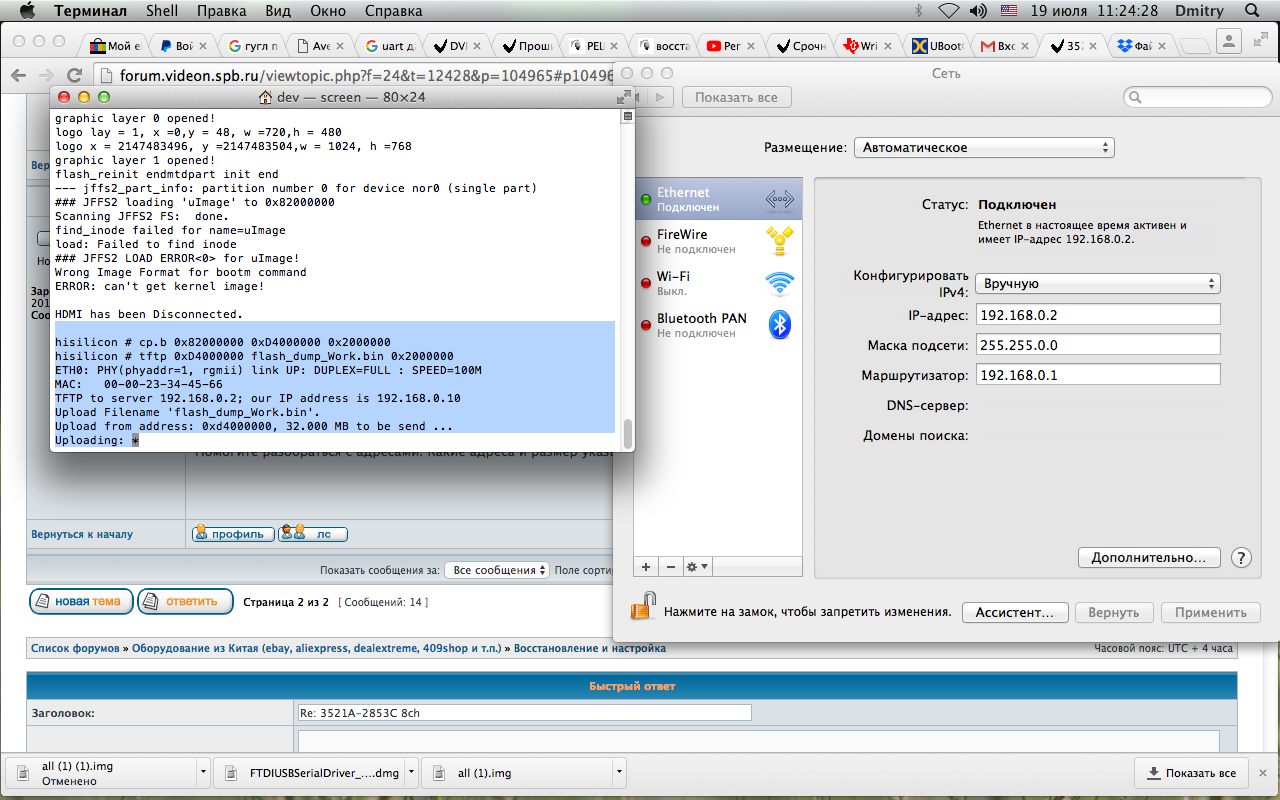Open the Все сообщения filter dropdown
The width and height of the screenshot is (1280, 800).
point(497,570)
